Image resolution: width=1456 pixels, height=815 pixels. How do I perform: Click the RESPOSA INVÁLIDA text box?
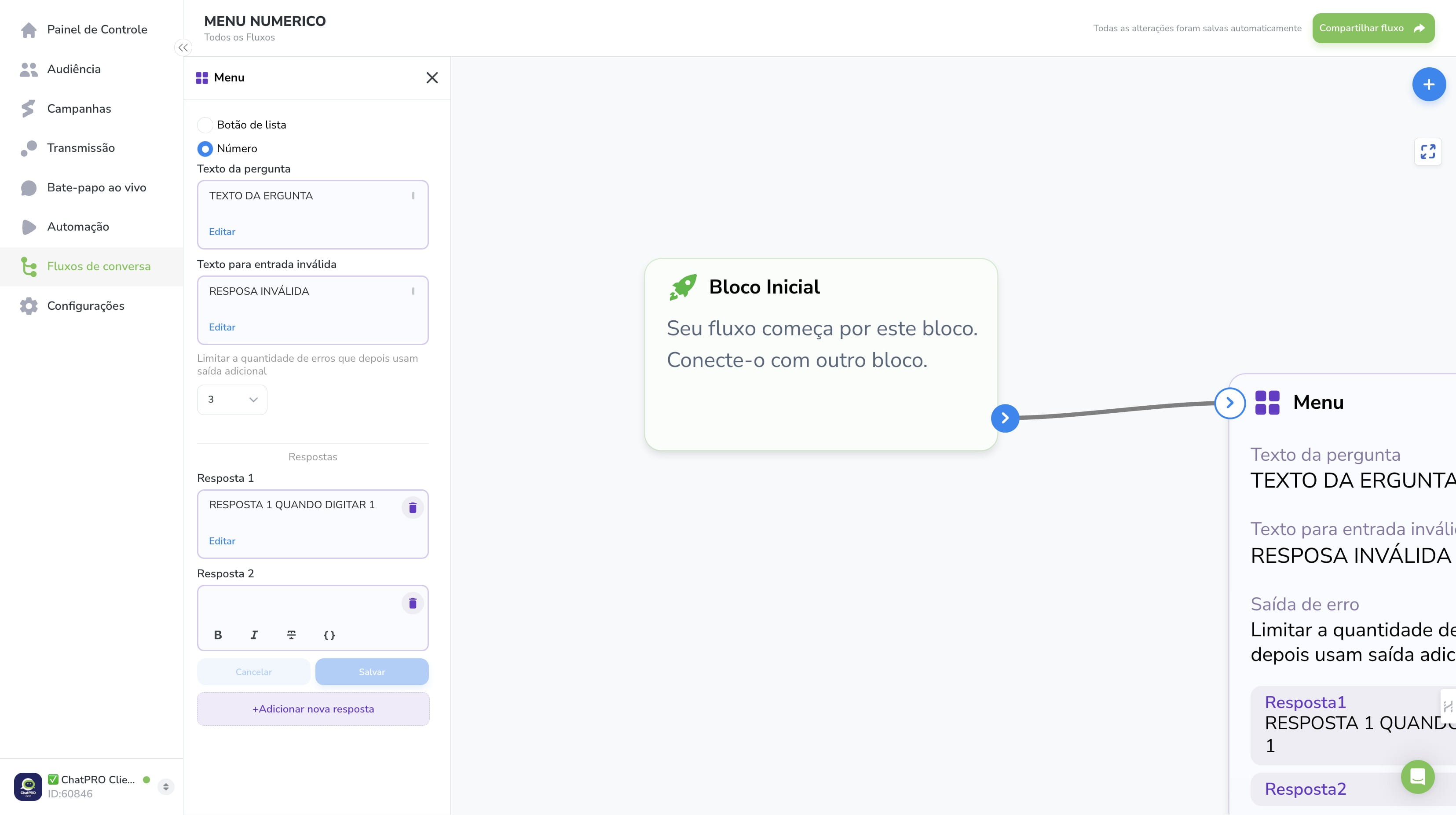(x=313, y=311)
